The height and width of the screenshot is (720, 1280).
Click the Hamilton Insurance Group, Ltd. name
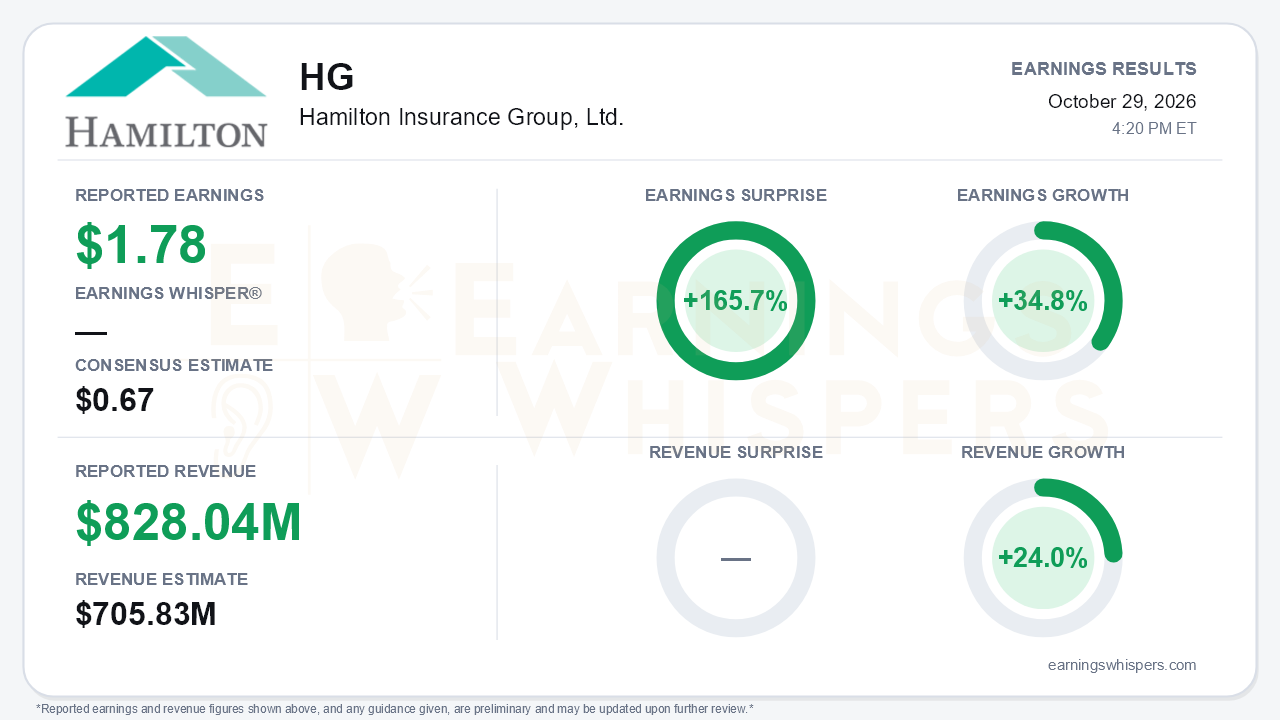click(x=461, y=117)
